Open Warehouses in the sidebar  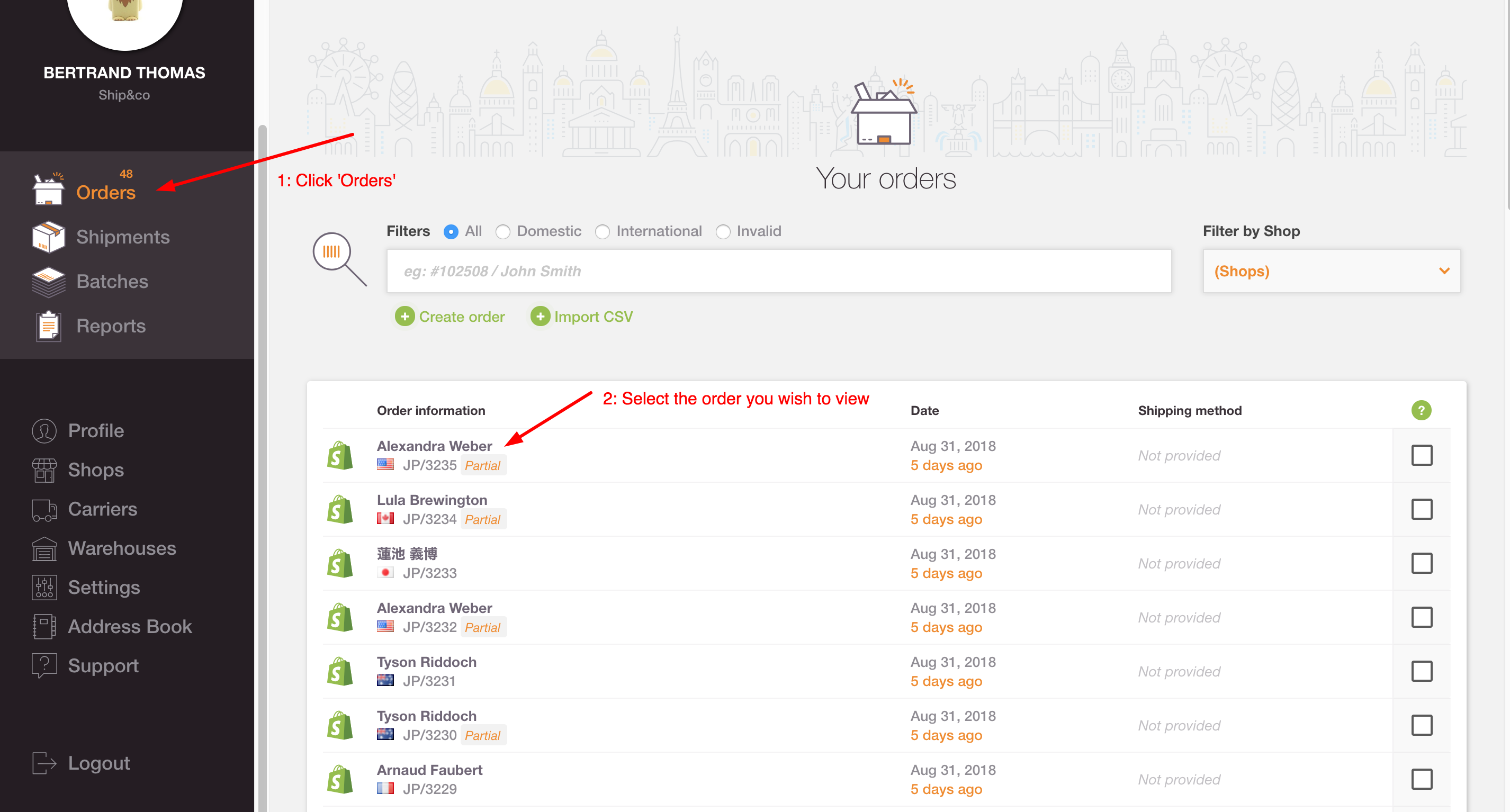[122, 548]
